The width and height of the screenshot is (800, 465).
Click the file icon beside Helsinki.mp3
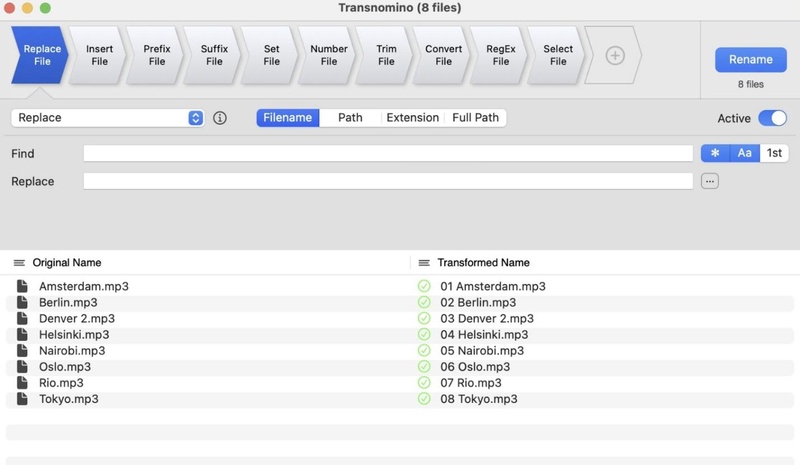(x=22, y=334)
